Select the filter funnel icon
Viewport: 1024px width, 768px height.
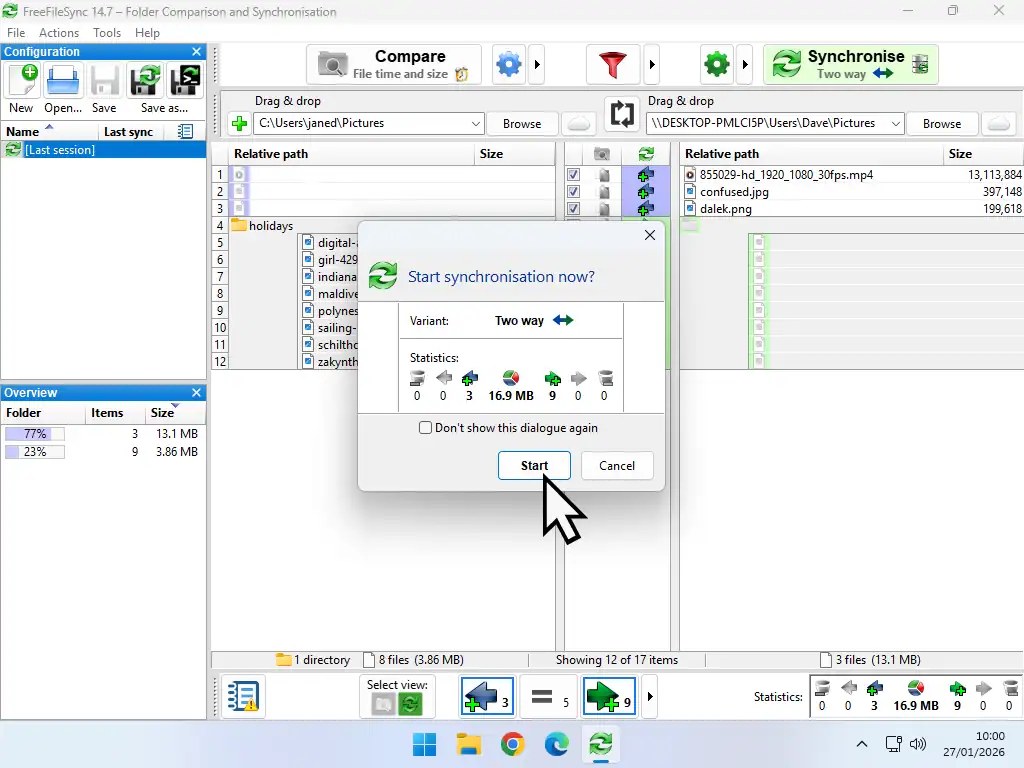[613, 63]
